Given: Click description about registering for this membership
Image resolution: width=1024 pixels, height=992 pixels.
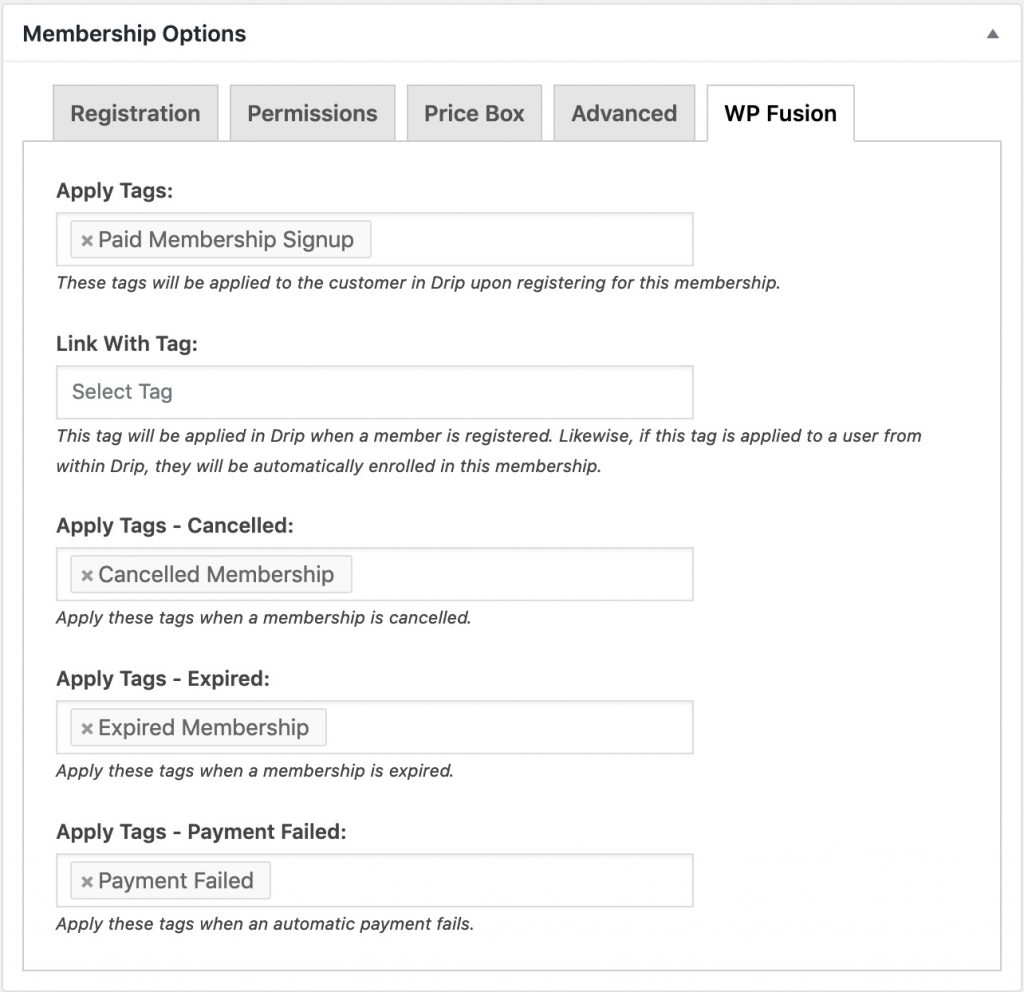Looking at the screenshot, I should click(x=419, y=283).
